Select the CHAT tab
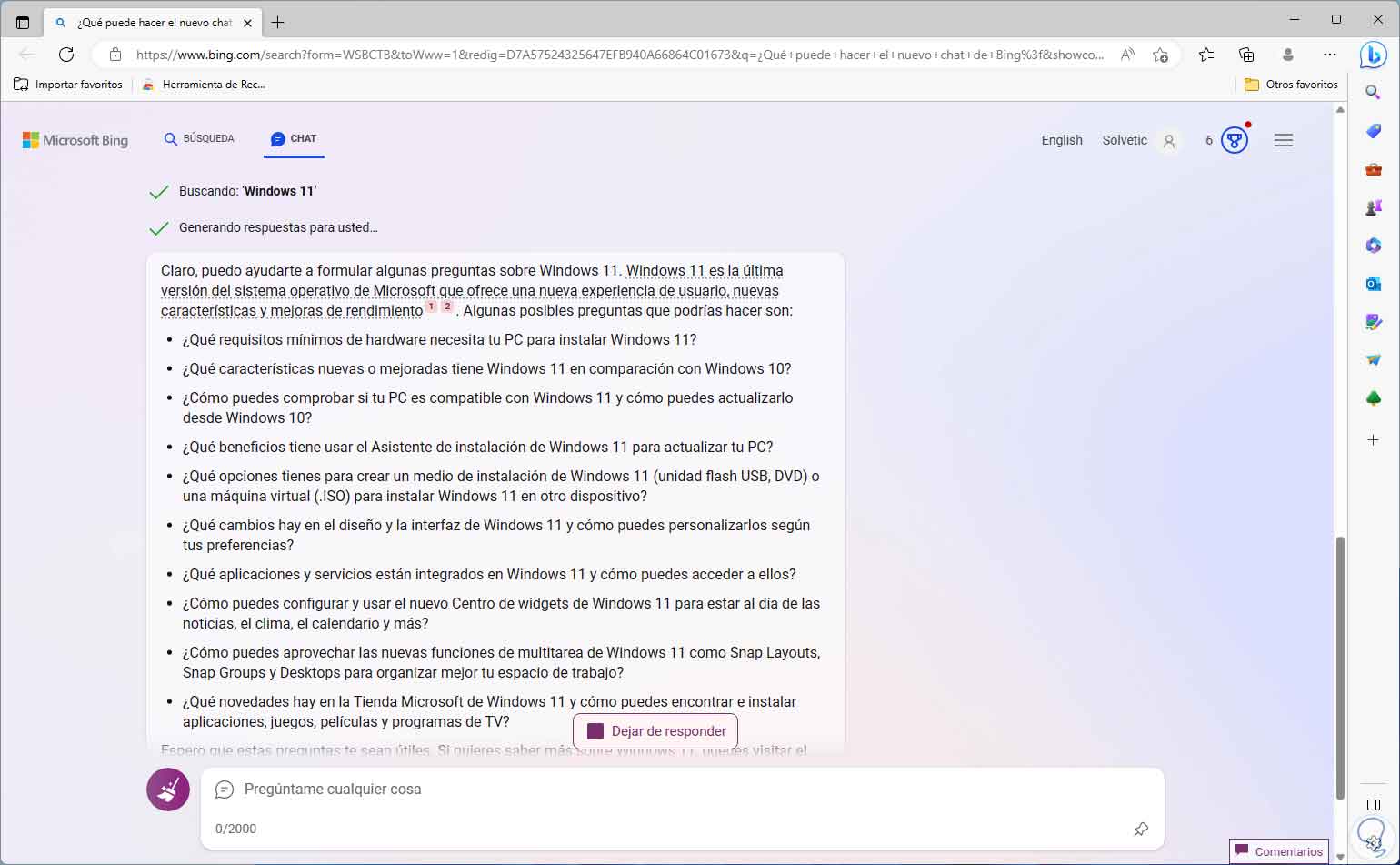 tap(294, 139)
